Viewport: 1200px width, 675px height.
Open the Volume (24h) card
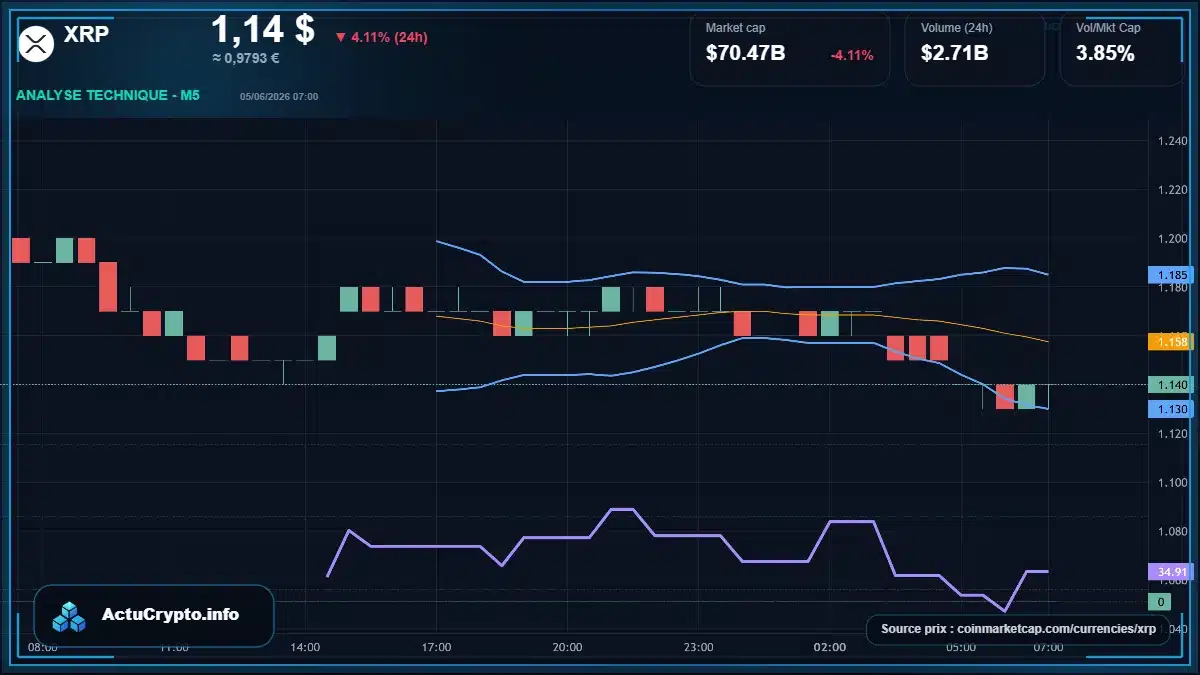(x=974, y=48)
